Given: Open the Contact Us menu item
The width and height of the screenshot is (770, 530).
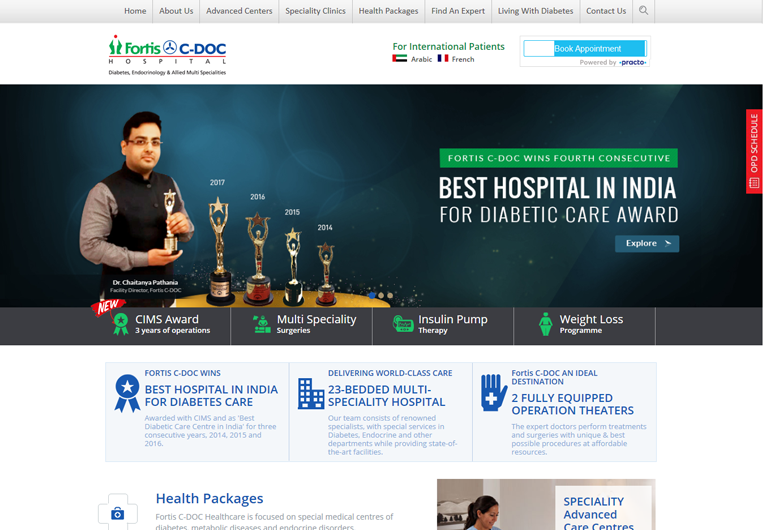Looking at the screenshot, I should click(x=606, y=11).
